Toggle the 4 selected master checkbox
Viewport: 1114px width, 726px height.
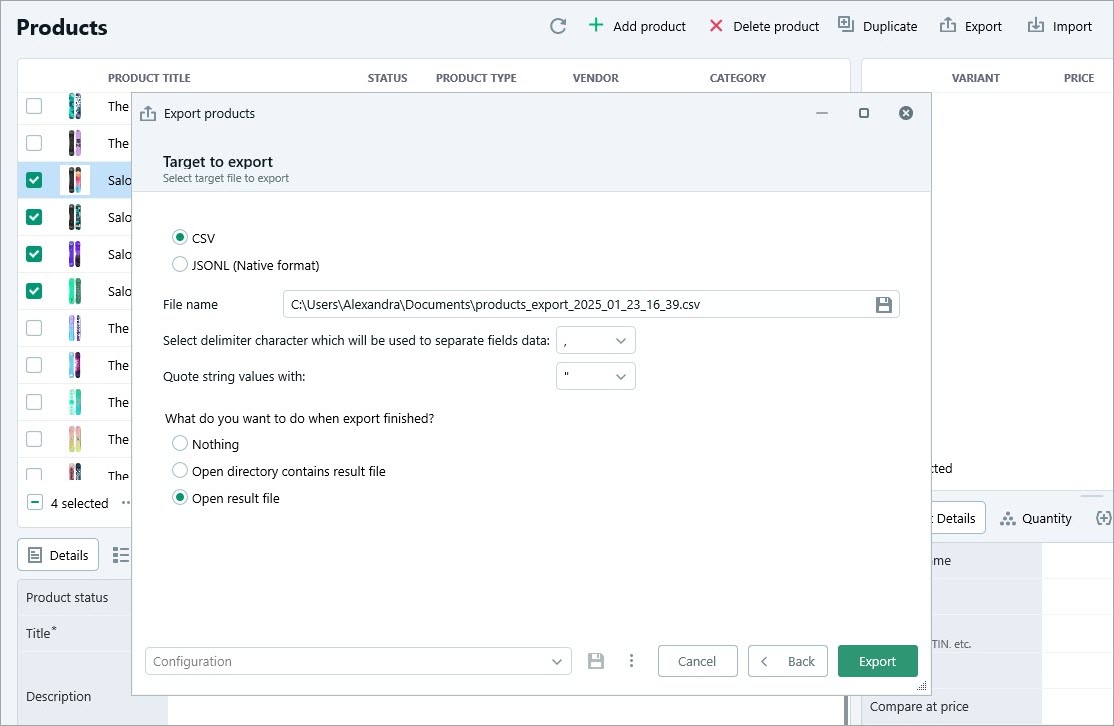click(34, 502)
